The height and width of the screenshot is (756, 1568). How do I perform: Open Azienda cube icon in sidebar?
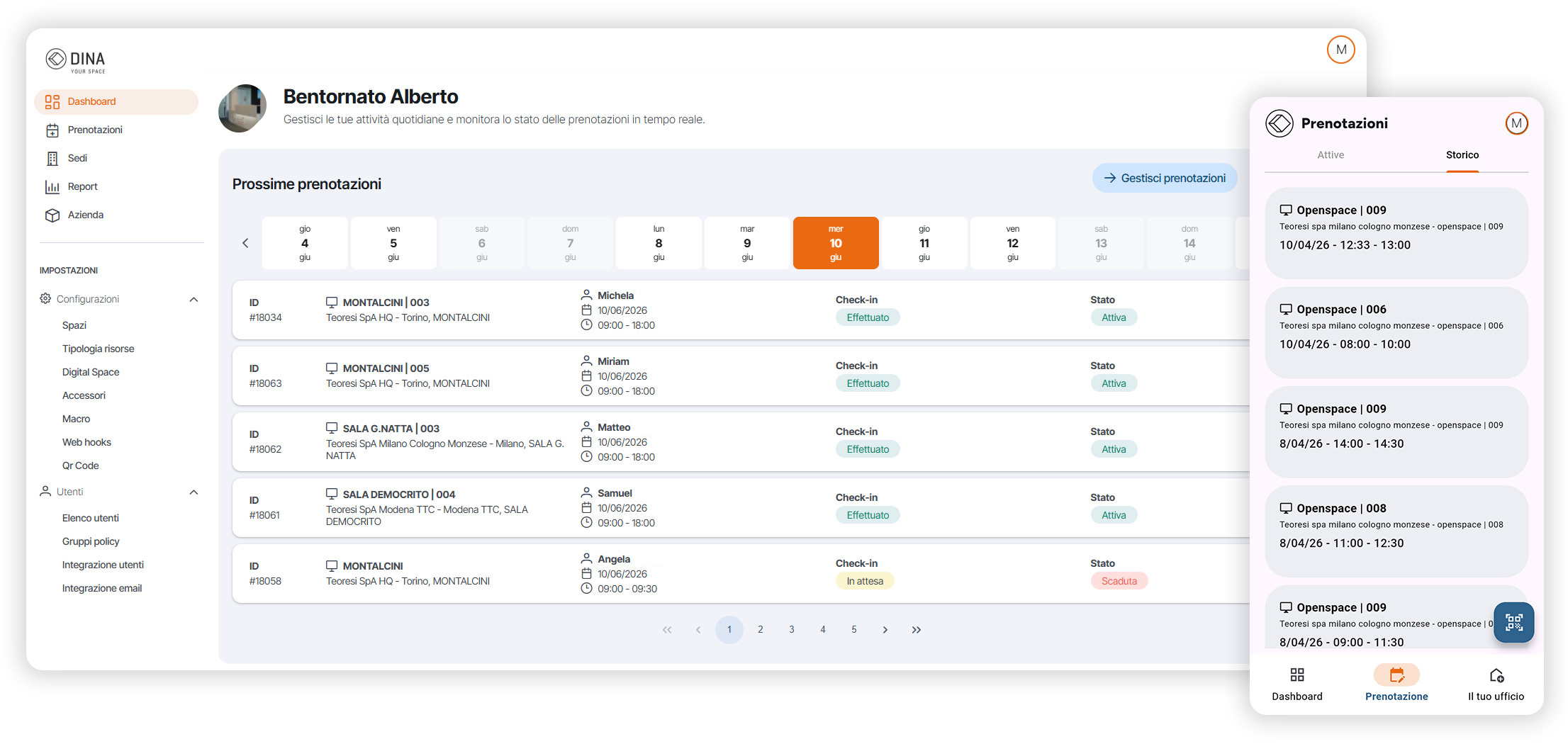(x=52, y=215)
